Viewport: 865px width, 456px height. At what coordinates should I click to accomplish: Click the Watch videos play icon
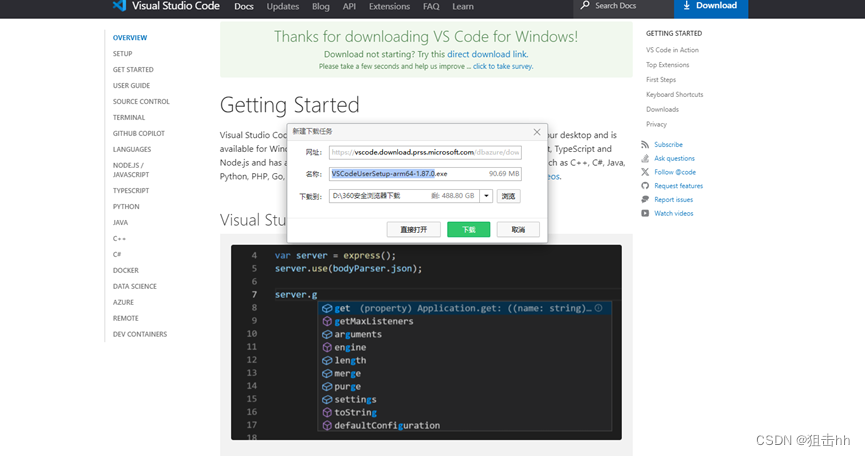pos(645,213)
